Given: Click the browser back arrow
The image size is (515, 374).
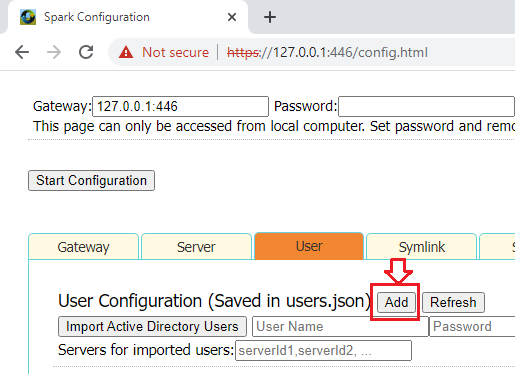Looking at the screenshot, I should pyautogui.click(x=22, y=52).
